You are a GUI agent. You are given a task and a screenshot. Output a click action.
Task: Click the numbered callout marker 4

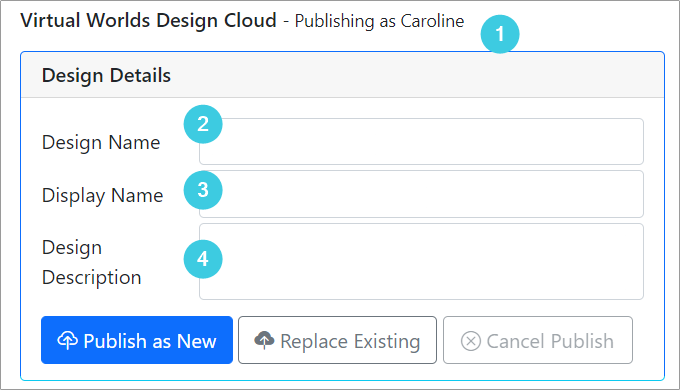(203, 259)
